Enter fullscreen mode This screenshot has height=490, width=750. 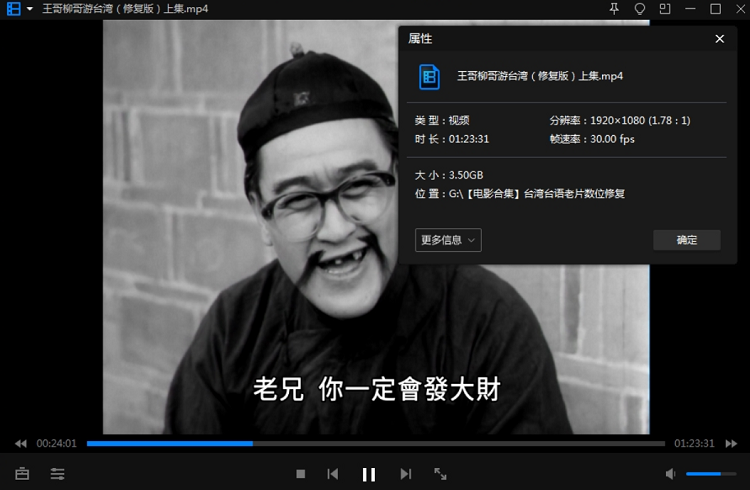pyautogui.click(x=440, y=474)
